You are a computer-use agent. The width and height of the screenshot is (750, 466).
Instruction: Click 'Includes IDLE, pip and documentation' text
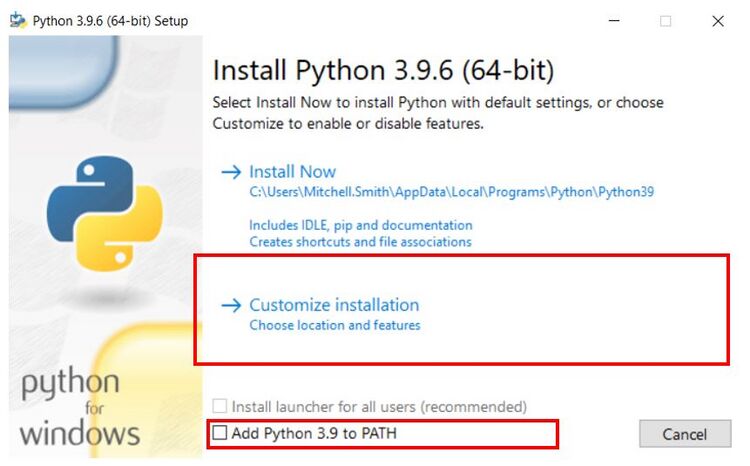pyautogui.click(x=360, y=225)
